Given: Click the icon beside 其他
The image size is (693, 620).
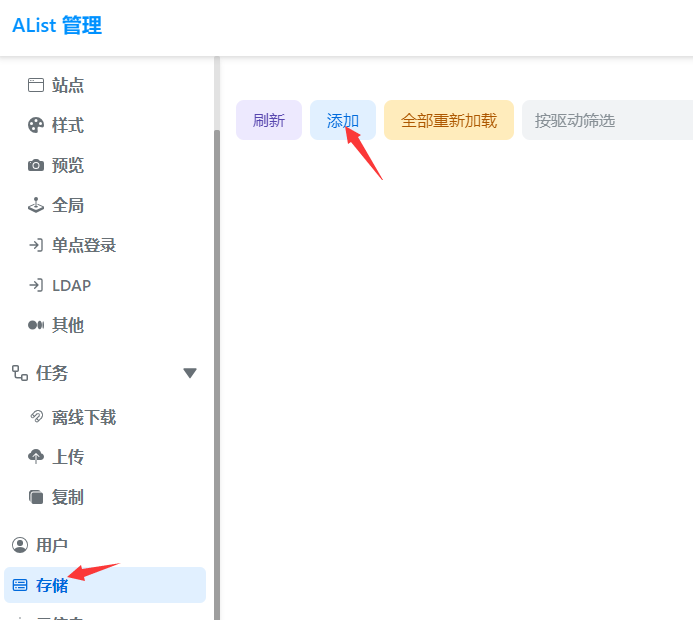Looking at the screenshot, I should point(36,325).
